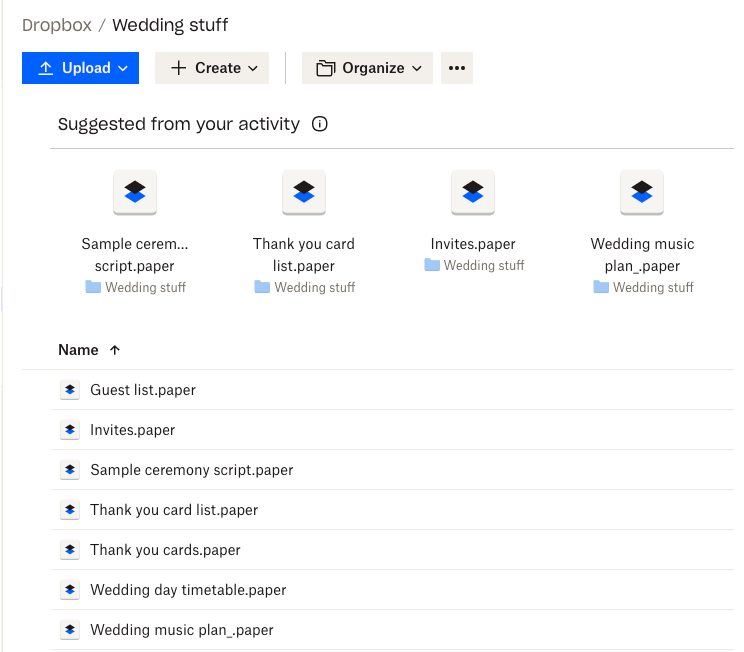The image size is (744, 652).
Task: Open the Create dropdown menu
Action: (x=213, y=68)
